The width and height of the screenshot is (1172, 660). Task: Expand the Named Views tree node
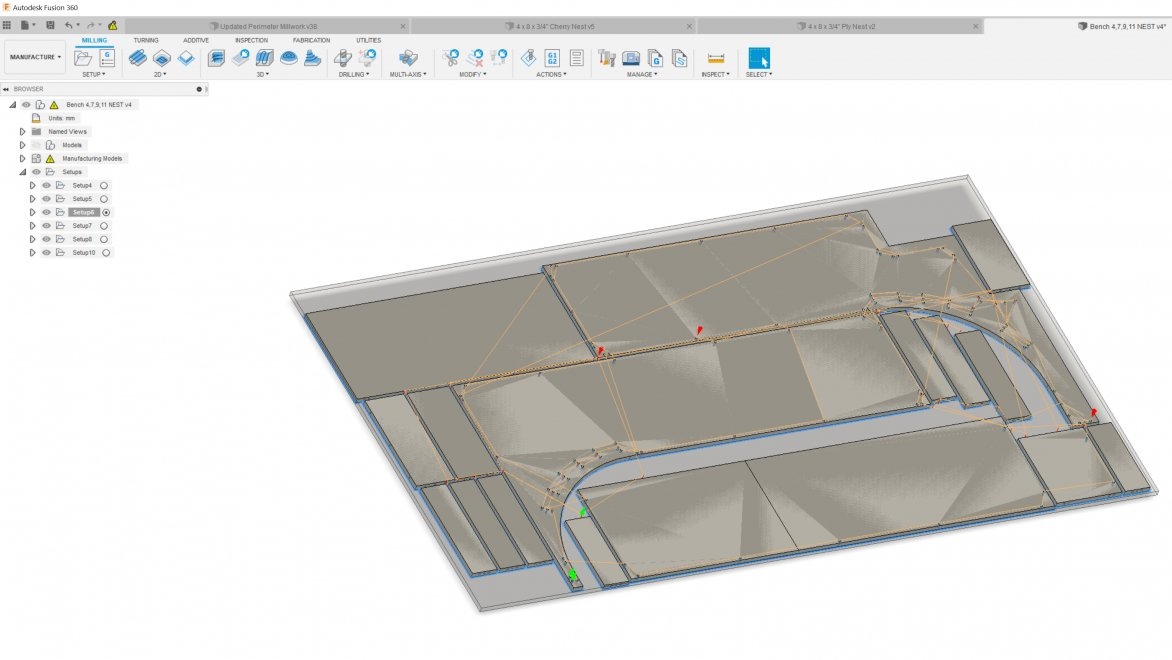pyautogui.click(x=22, y=132)
